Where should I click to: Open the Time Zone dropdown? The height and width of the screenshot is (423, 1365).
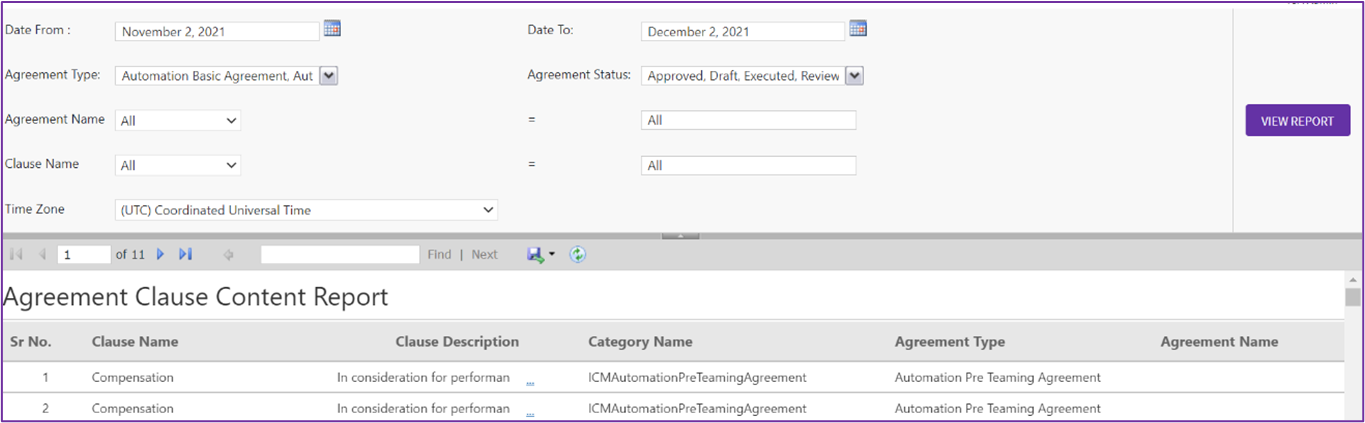click(306, 210)
